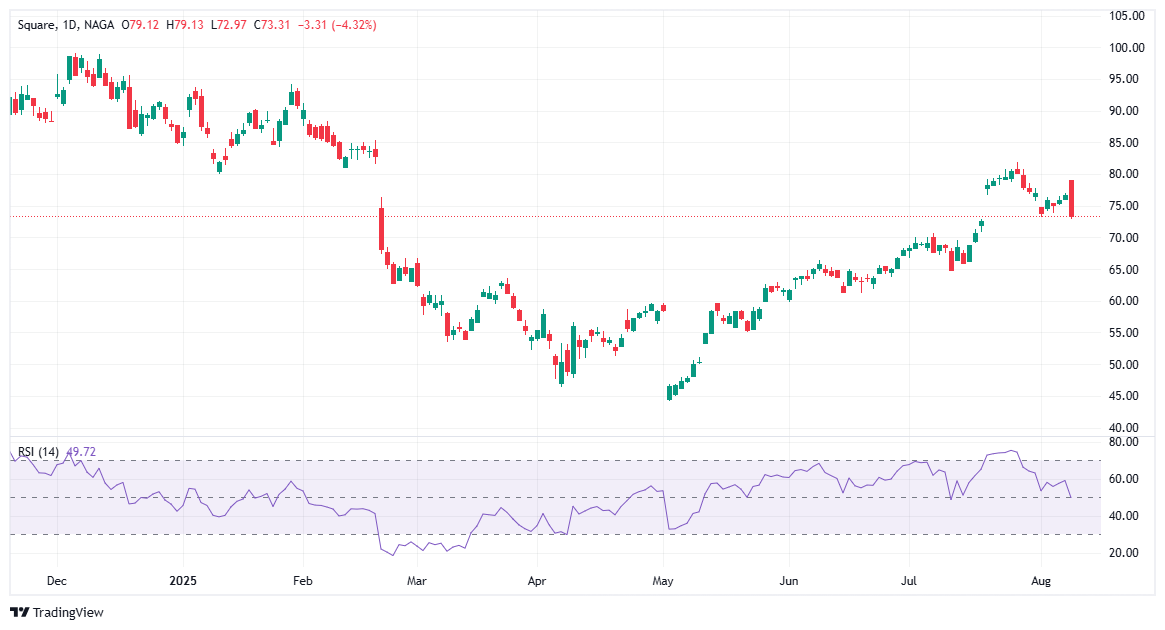Select the large red candle in early August
This screenshot has height=630, width=1165.
1070,197
